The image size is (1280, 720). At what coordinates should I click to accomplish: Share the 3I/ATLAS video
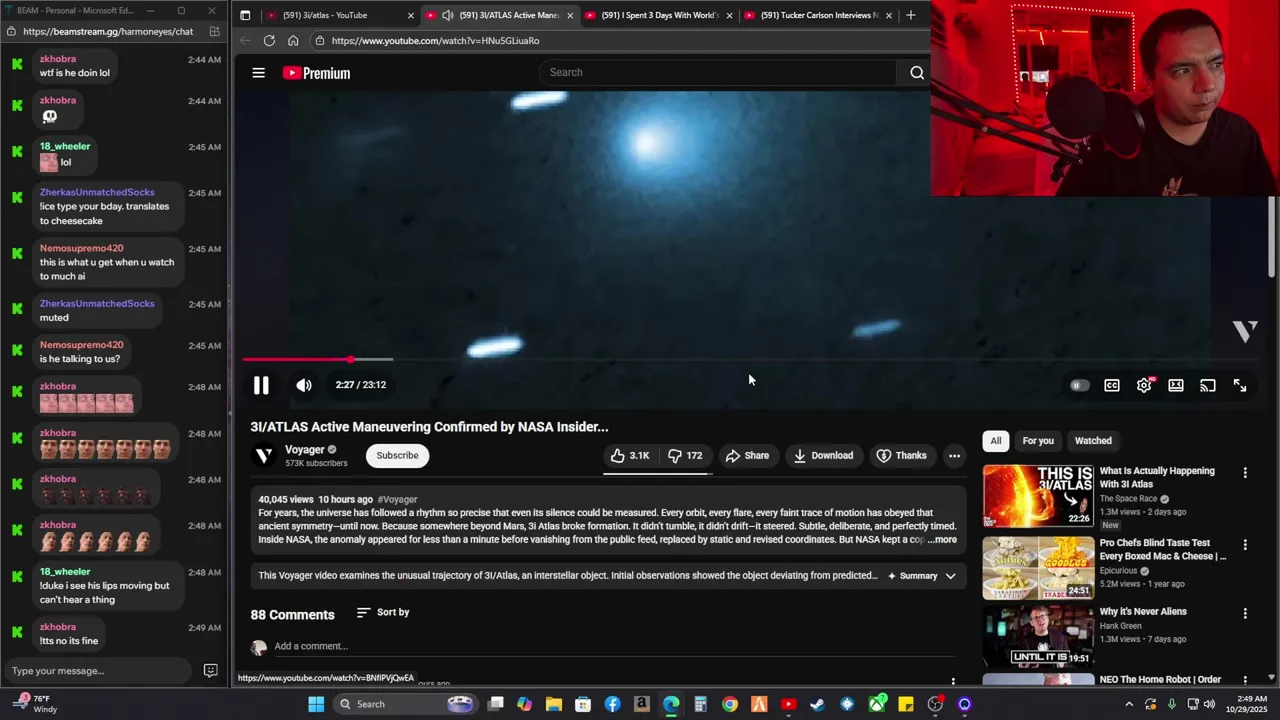[747, 455]
